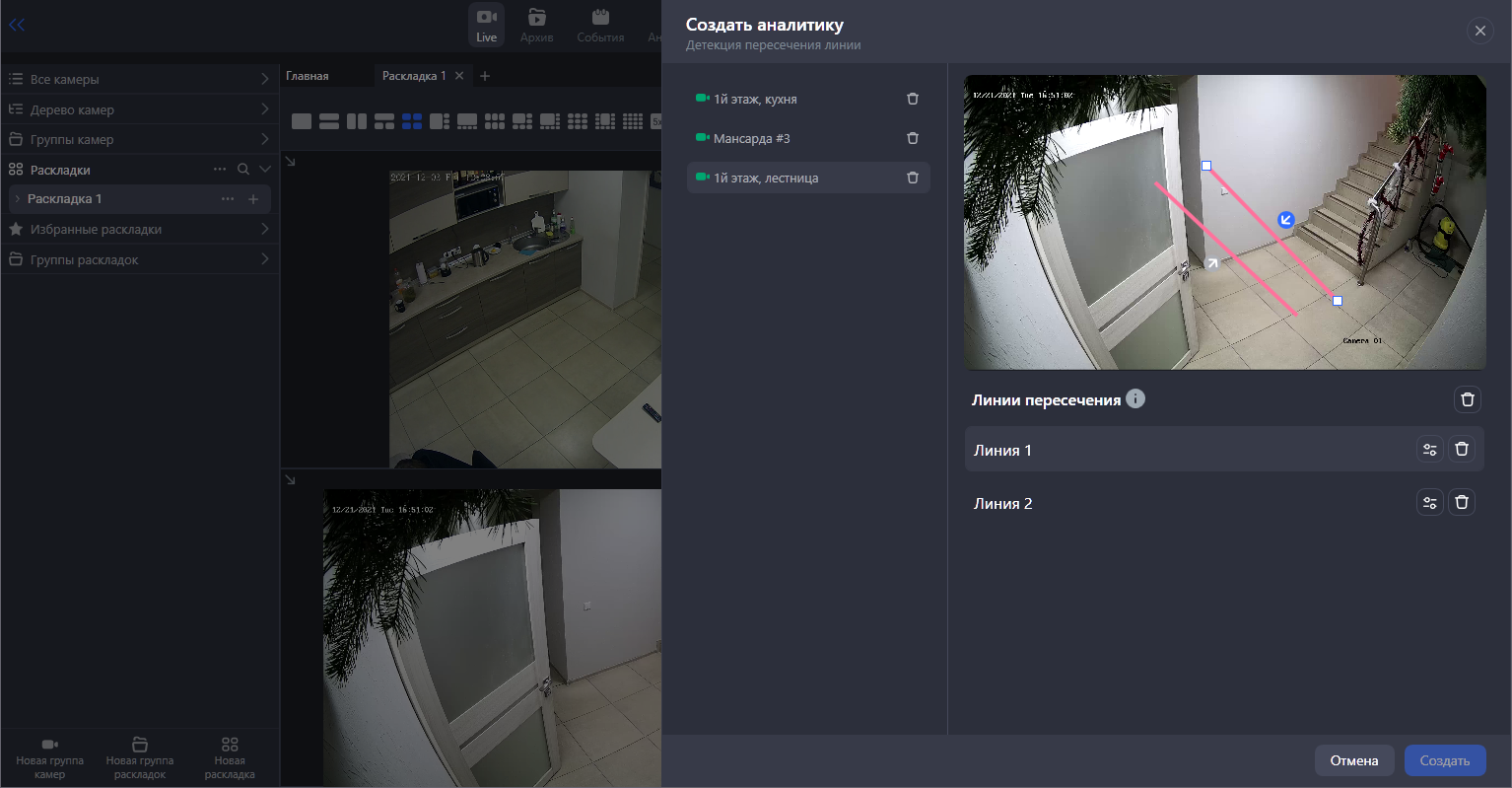Collapse the Раскладки section chevron
This screenshot has width=1512, height=788.
point(264,170)
